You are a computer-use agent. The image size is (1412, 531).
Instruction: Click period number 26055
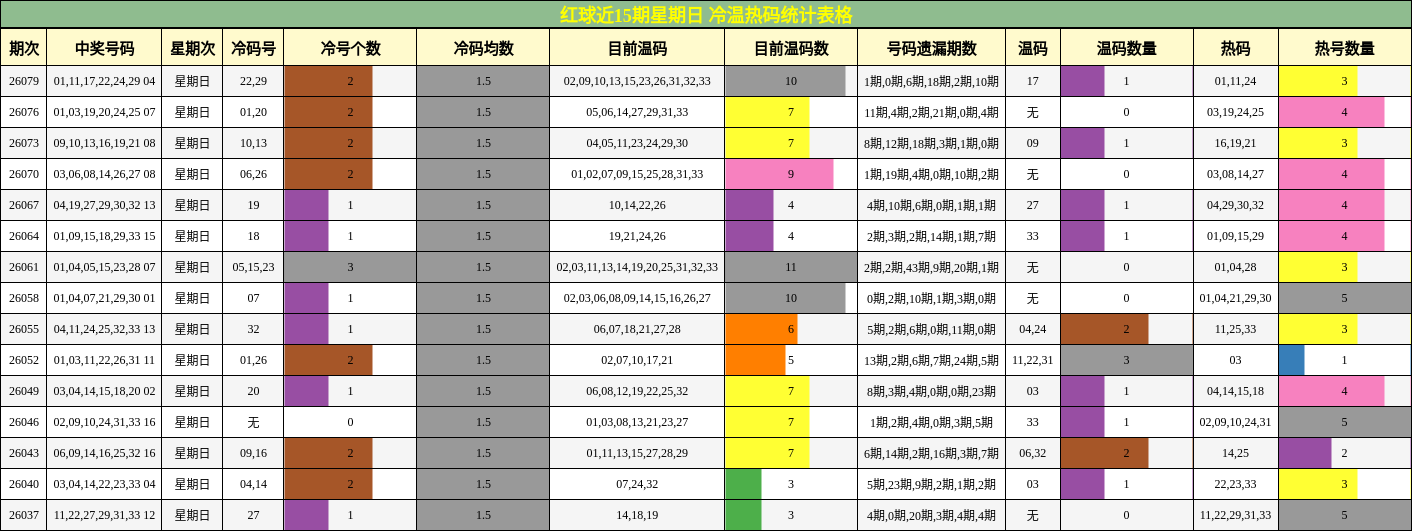tap(24, 329)
